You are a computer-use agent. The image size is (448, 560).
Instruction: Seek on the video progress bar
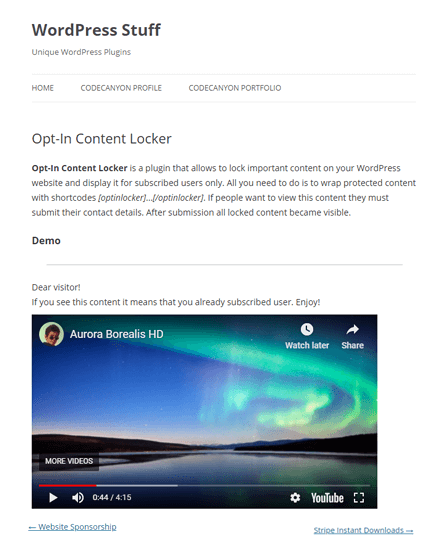click(204, 486)
